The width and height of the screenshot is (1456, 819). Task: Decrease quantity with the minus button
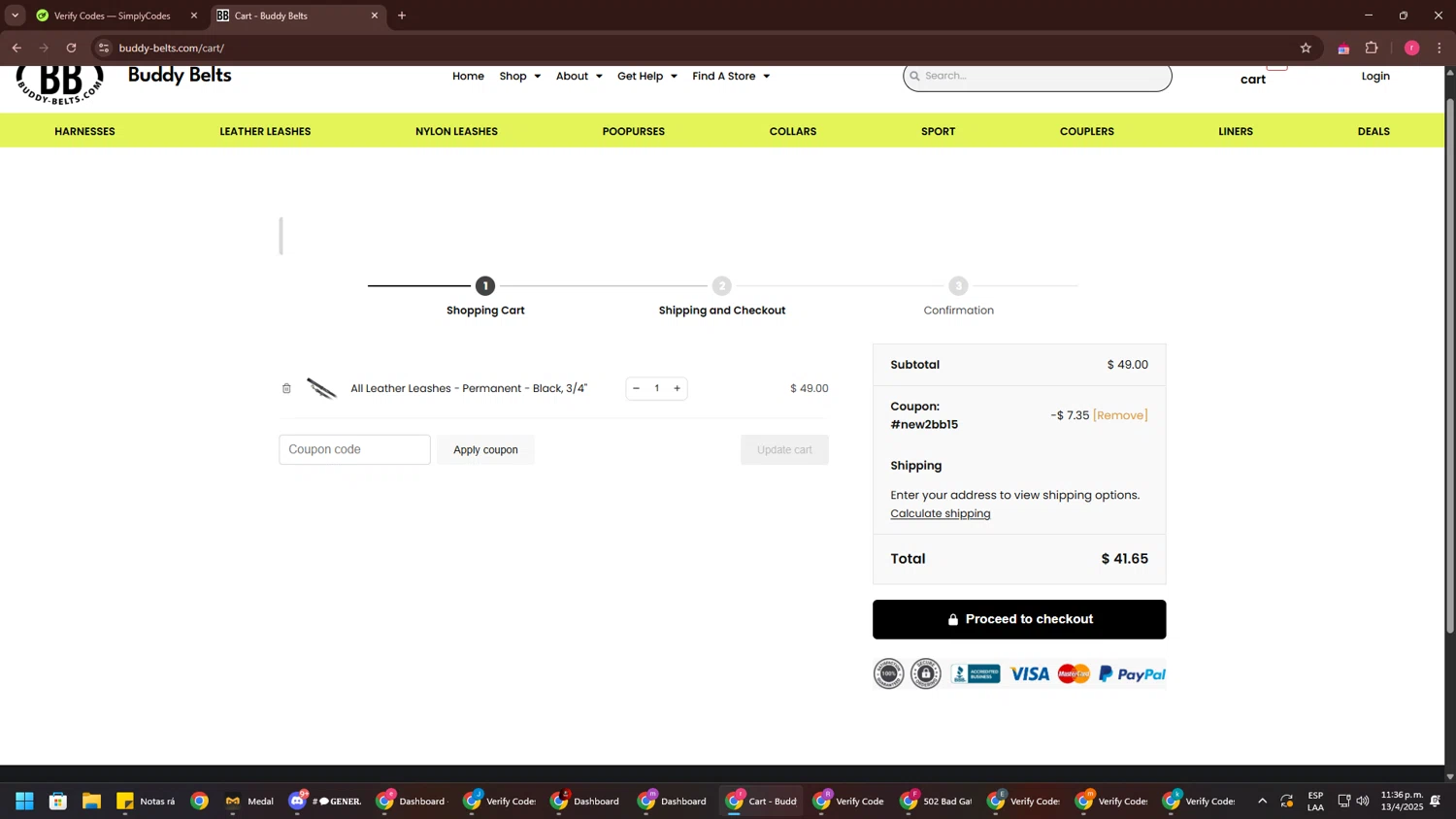coord(636,388)
